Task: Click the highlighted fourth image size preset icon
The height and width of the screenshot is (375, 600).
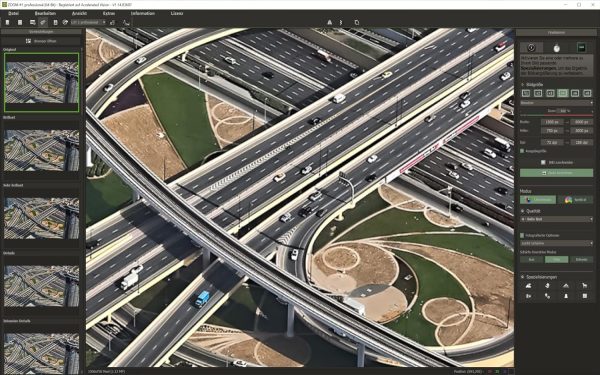Action: pos(562,93)
